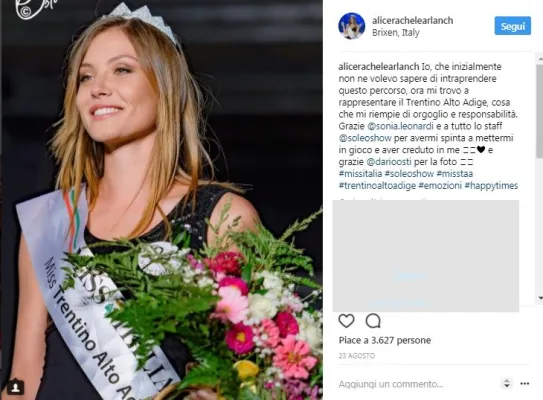Click the Segui follow button

(x=513, y=26)
